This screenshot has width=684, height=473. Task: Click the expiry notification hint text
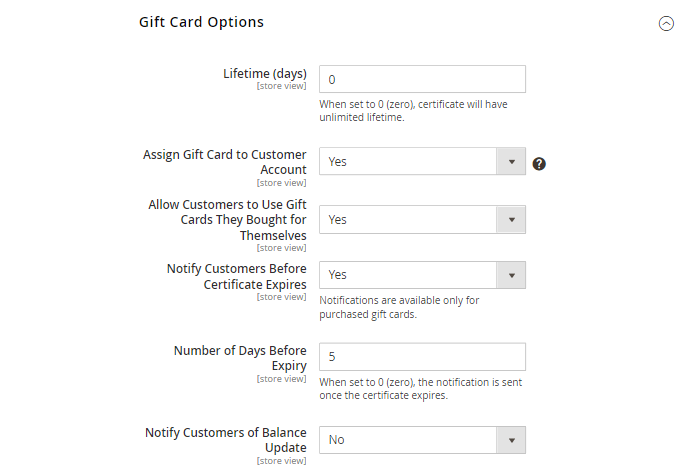[420, 388]
